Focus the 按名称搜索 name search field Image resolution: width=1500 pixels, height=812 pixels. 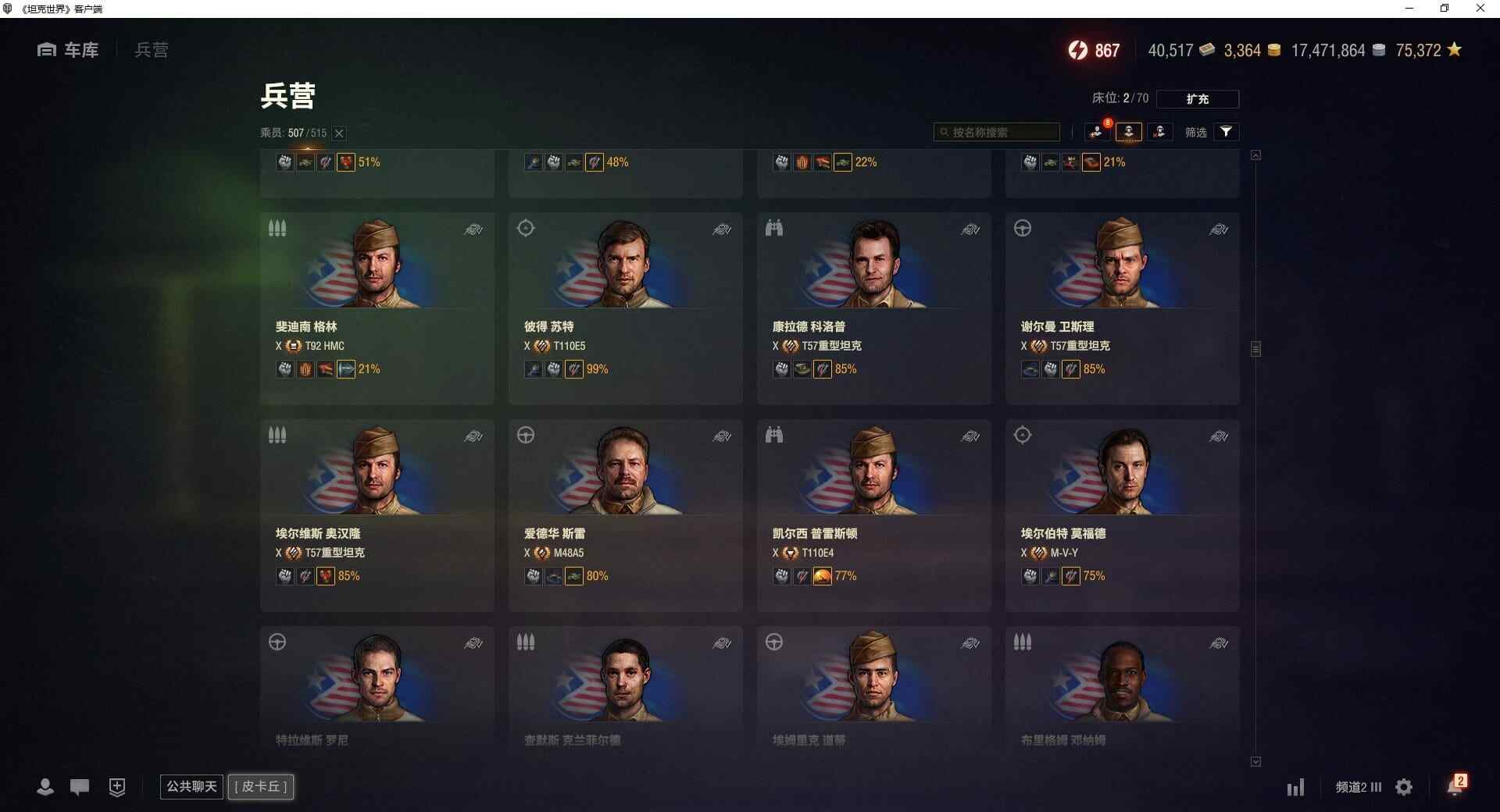[997, 132]
